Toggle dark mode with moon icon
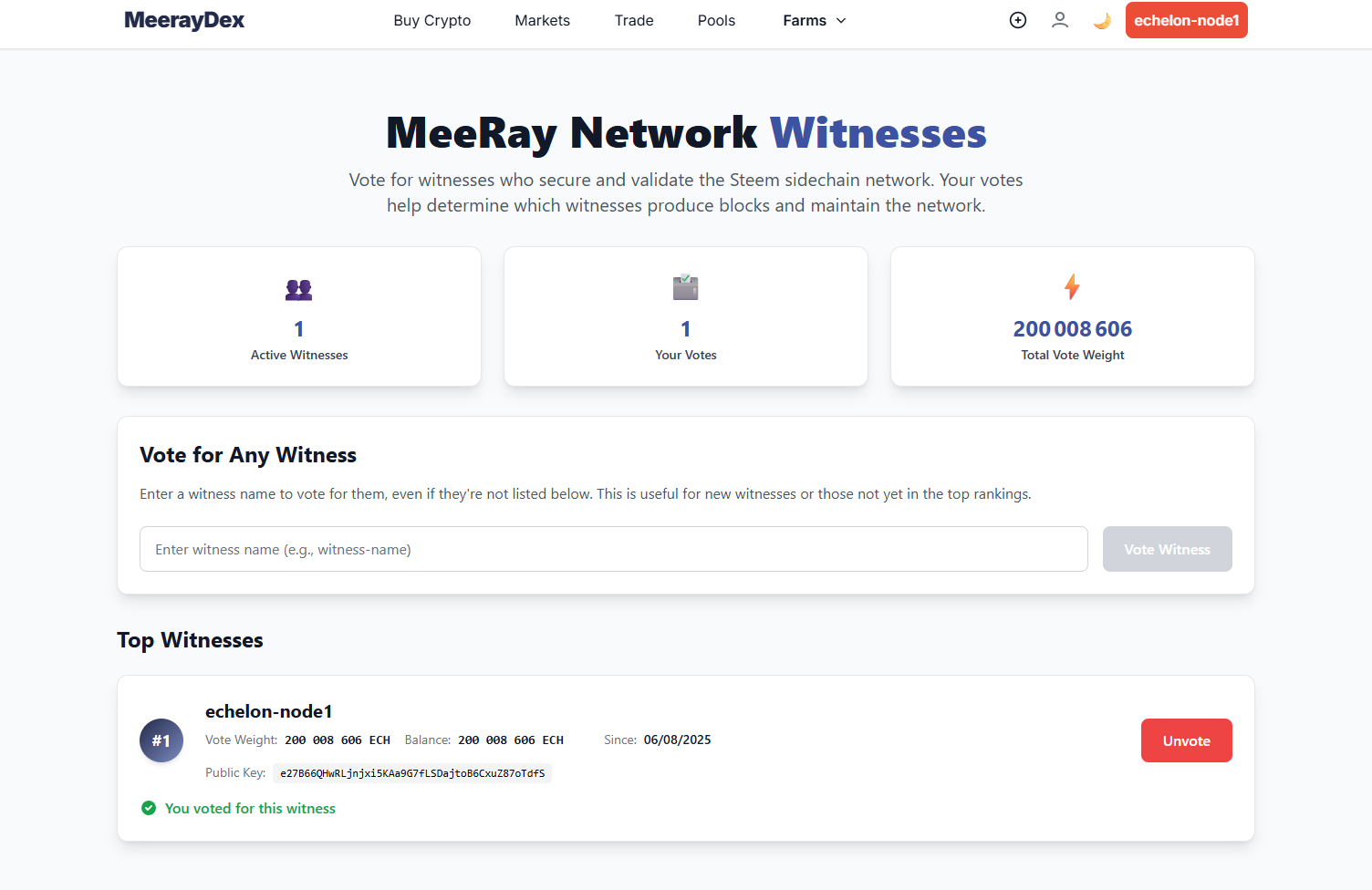The width and height of the screenshot is (1372, 890). pyautogui.click(x=1102, y=20)
